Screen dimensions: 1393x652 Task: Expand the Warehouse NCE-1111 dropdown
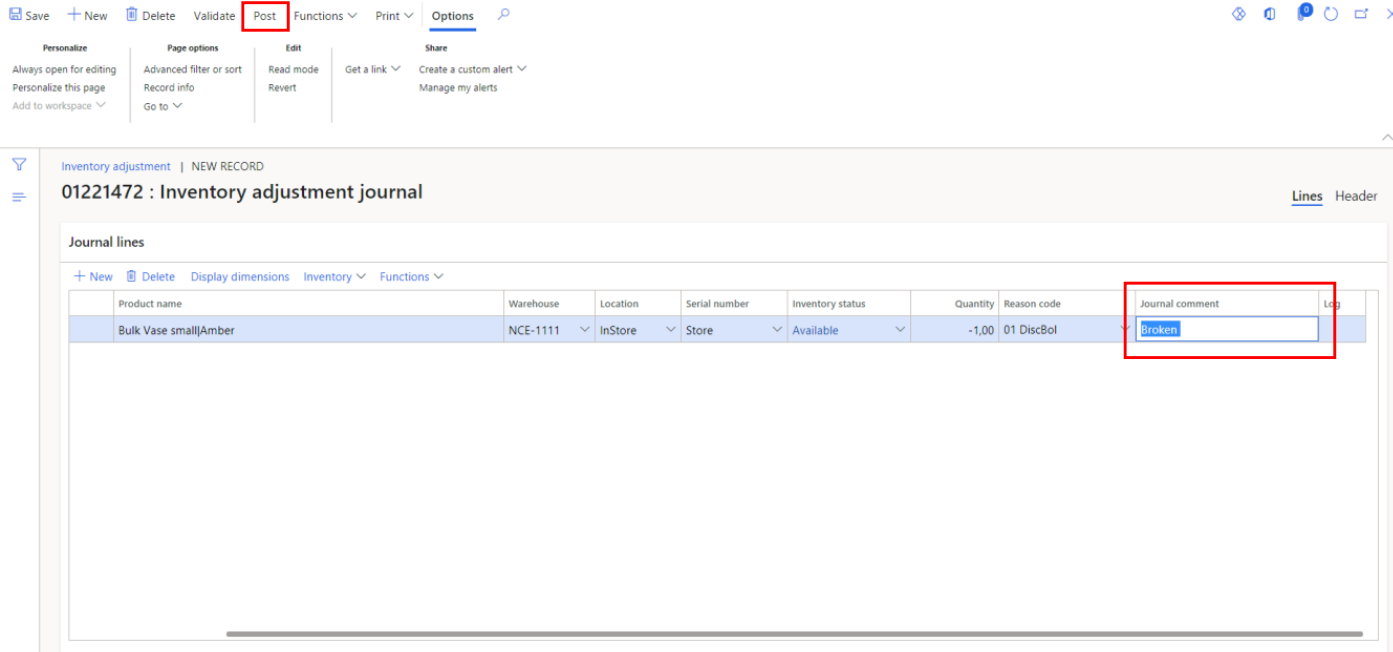pos(585,330)
